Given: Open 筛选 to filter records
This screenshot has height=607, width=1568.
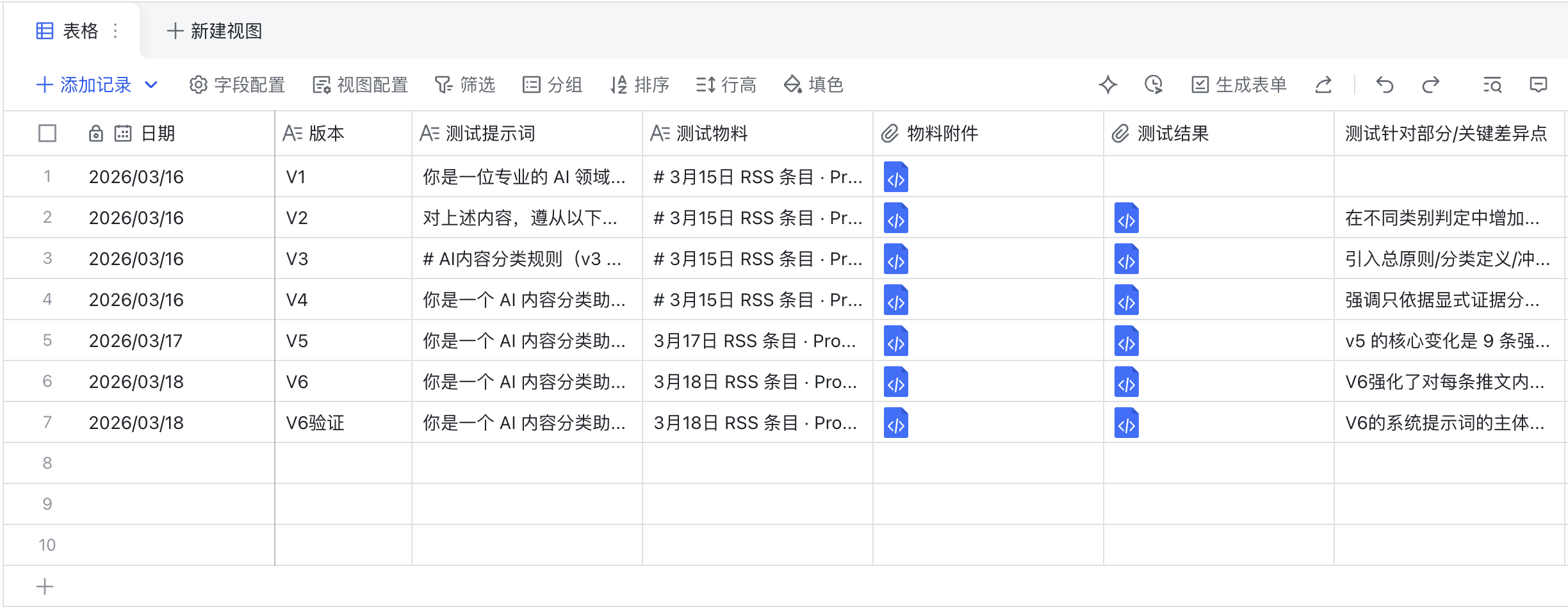Looking at the screenshot, I should pyautogui.click(x=465, y=85).
